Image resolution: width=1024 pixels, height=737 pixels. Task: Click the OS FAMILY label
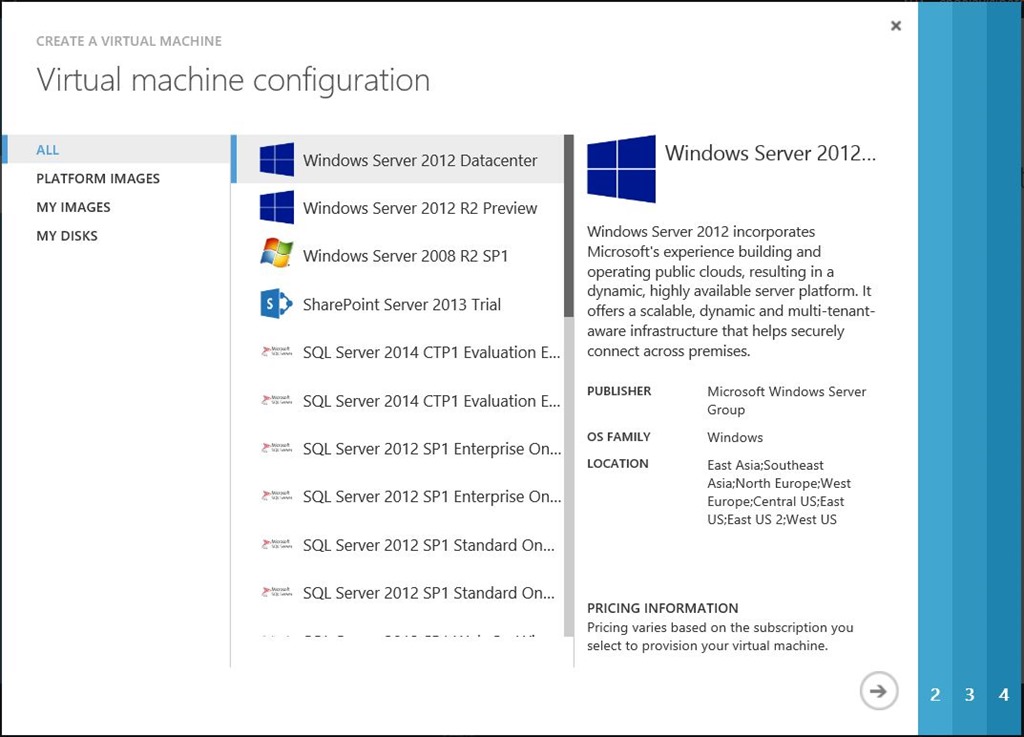pos(618,437)
